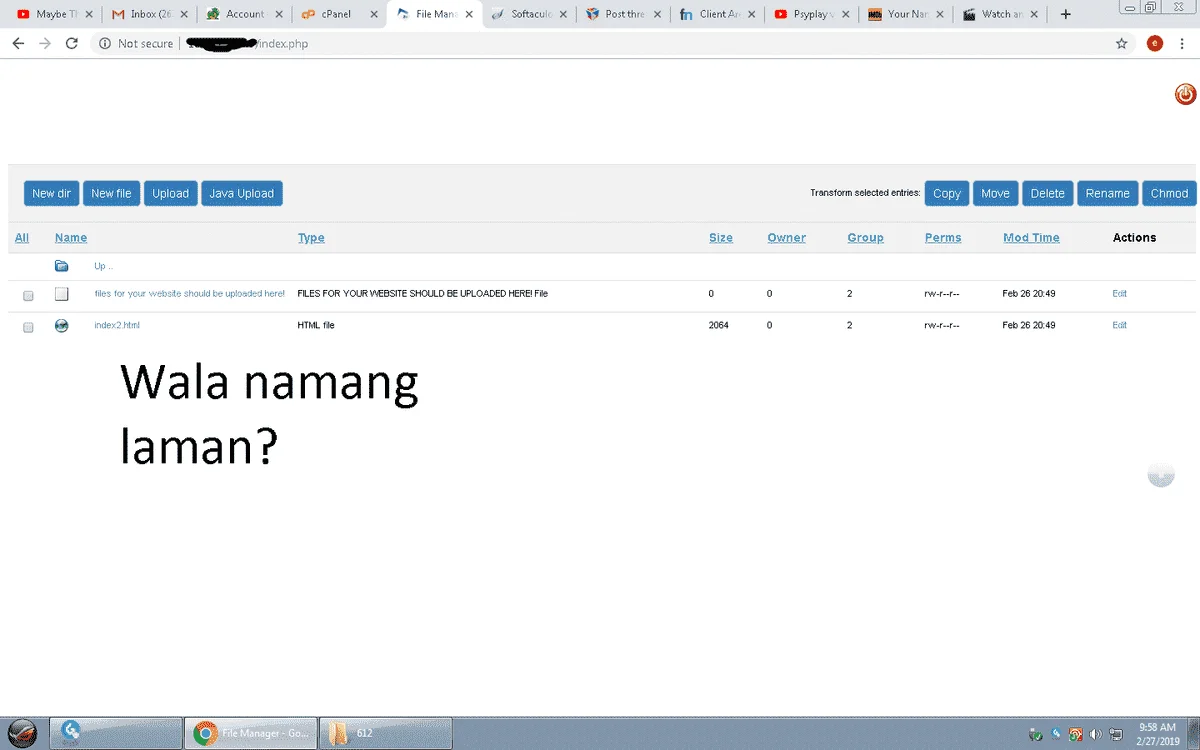Click the New file button

click(x=111, y=193)
